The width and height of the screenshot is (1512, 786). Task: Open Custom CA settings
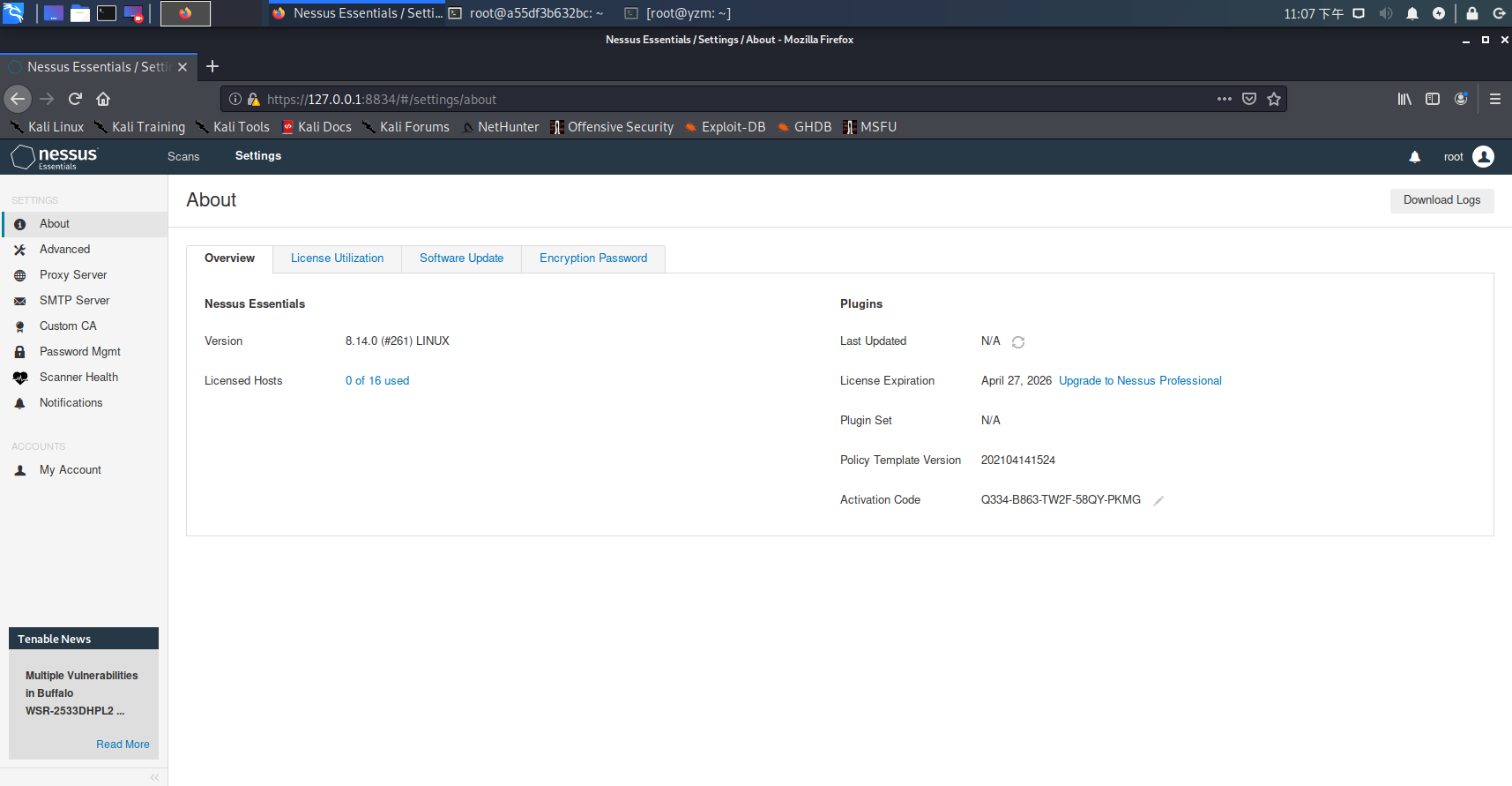84,326
